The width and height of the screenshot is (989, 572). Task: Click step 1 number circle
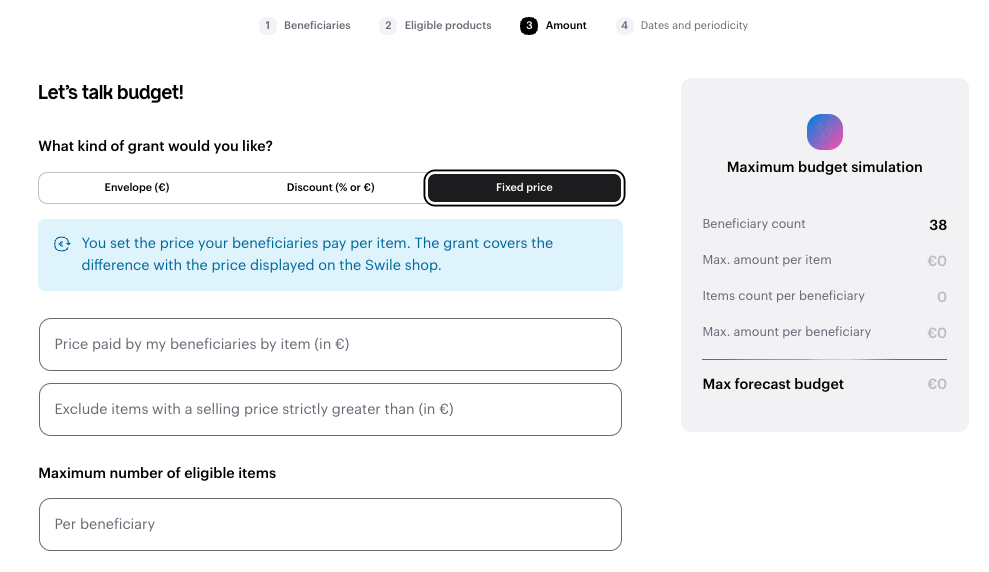click(x=268, y=26)
